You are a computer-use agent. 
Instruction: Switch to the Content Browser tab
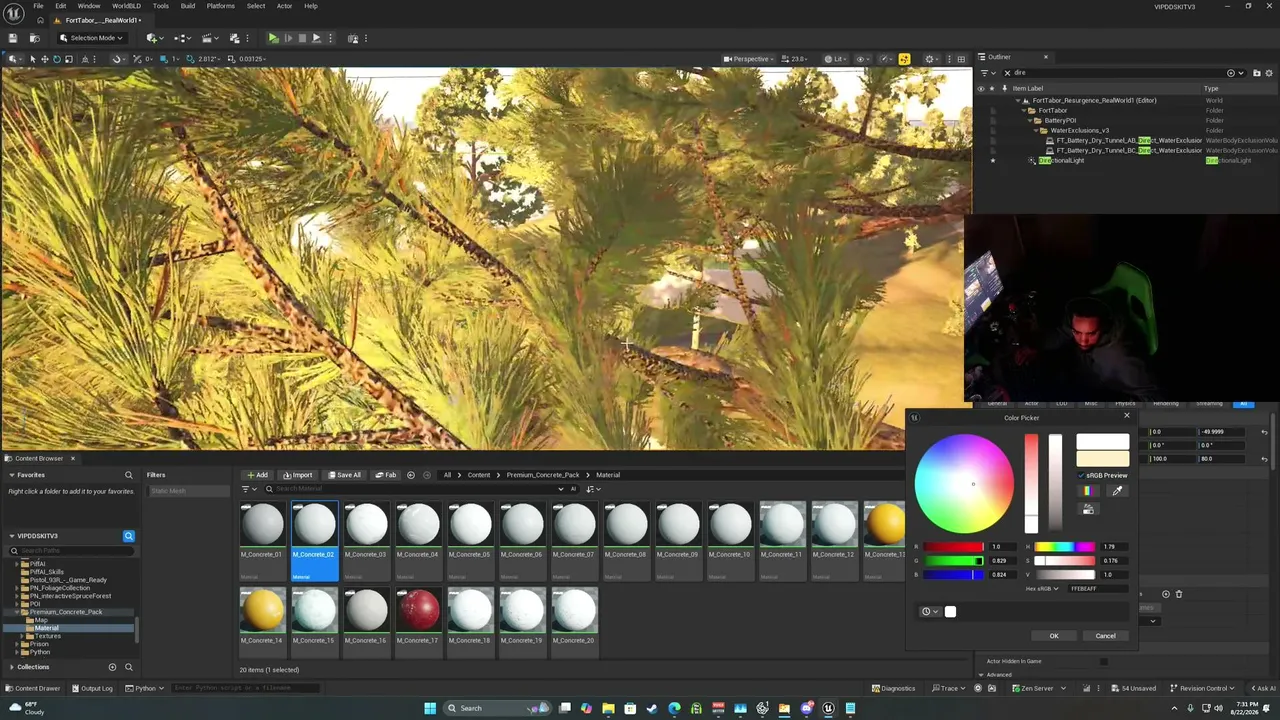click(39, 458)
